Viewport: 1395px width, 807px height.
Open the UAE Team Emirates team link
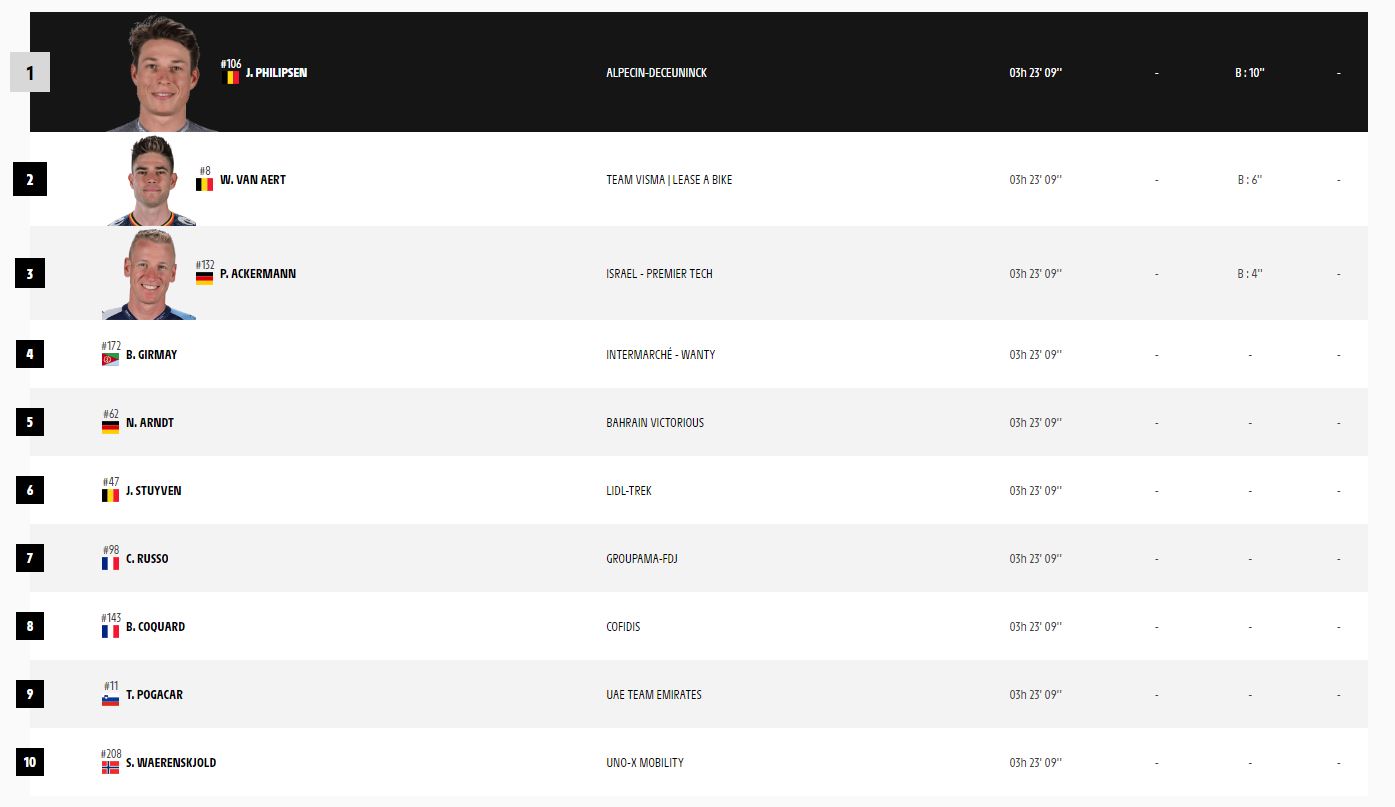[653, 695]
